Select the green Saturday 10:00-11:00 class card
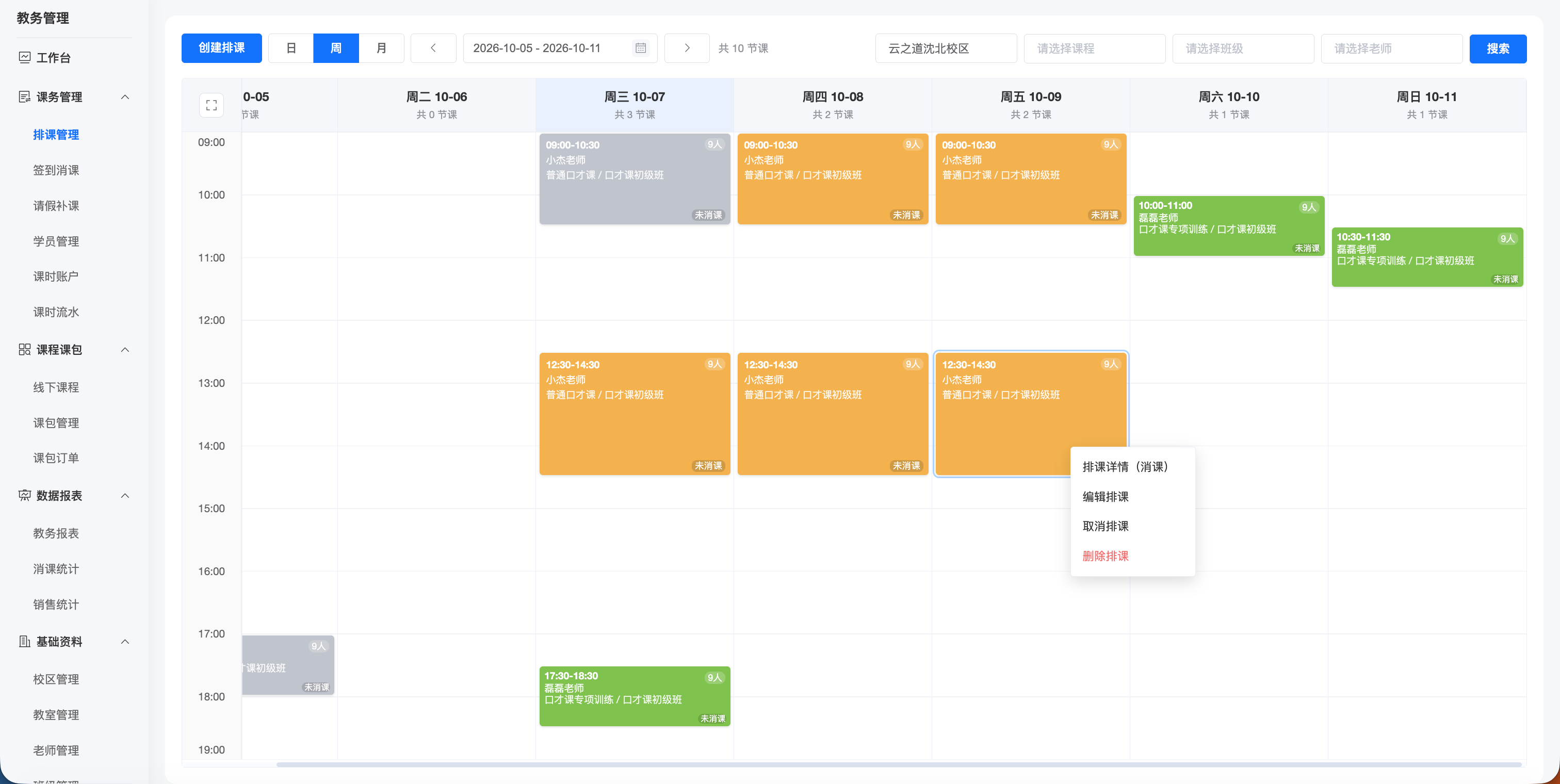Screen dimensions: 1560x784 click(x=1229, y=226)
